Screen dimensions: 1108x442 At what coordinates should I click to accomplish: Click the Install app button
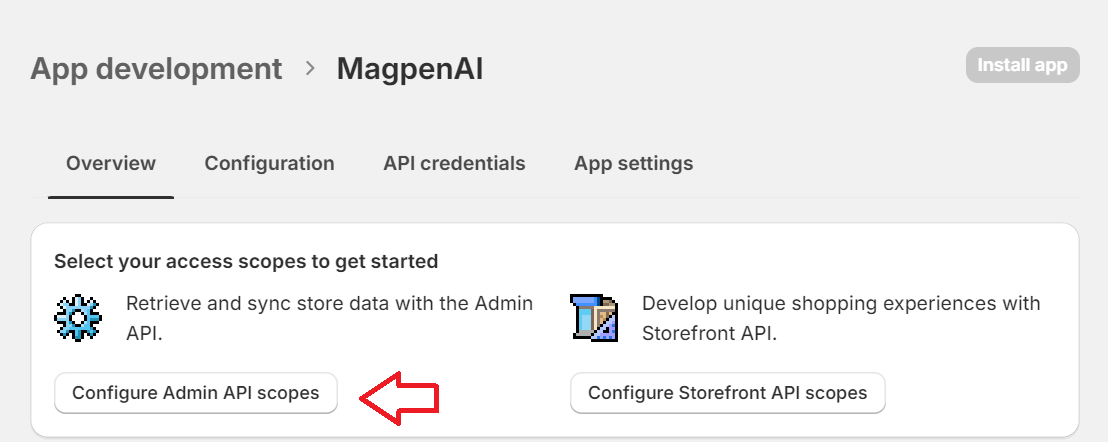point(1022,65)
